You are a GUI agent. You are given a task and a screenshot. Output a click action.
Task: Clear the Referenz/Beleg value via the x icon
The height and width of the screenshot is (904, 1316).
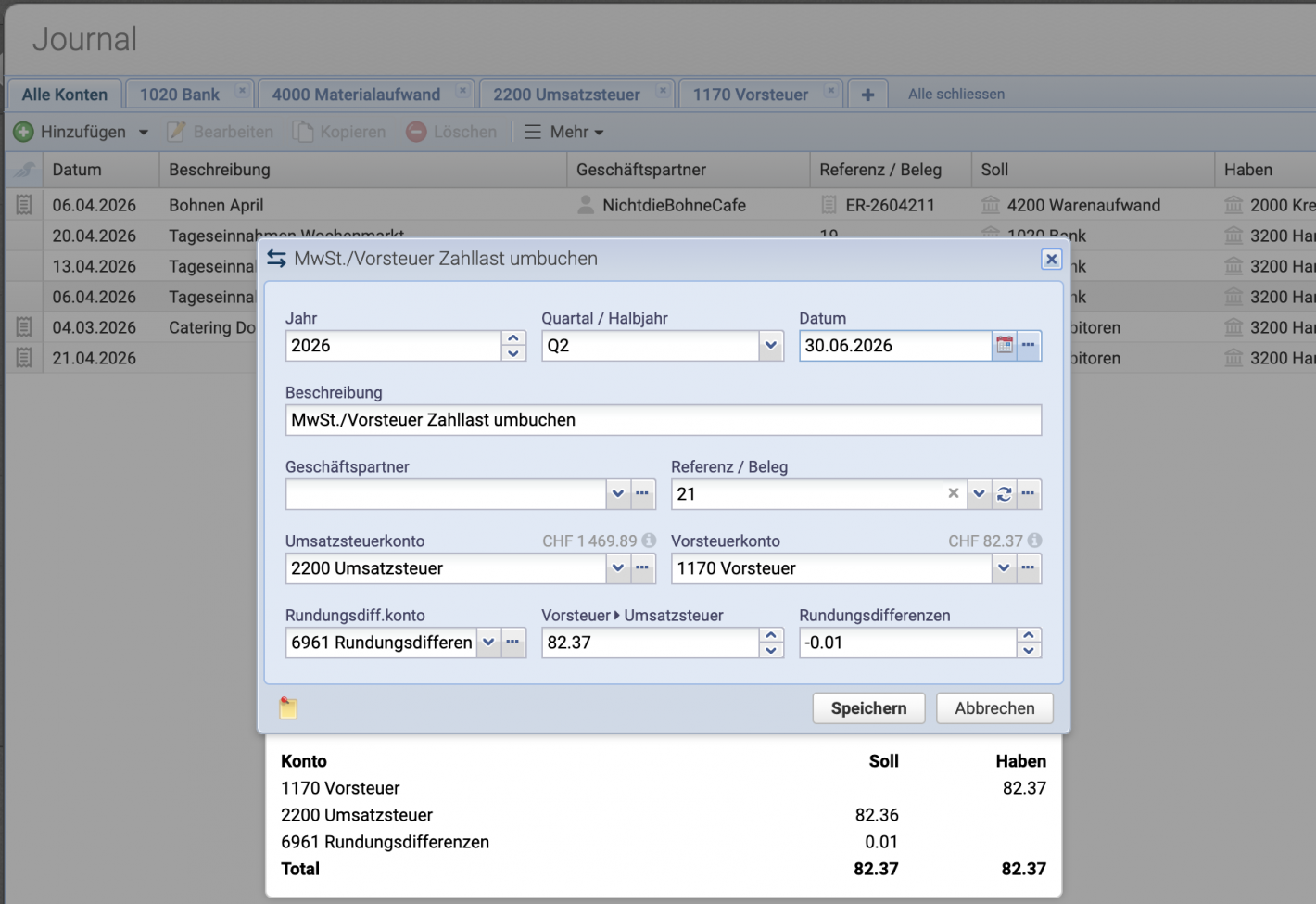[x=954, y=493]
